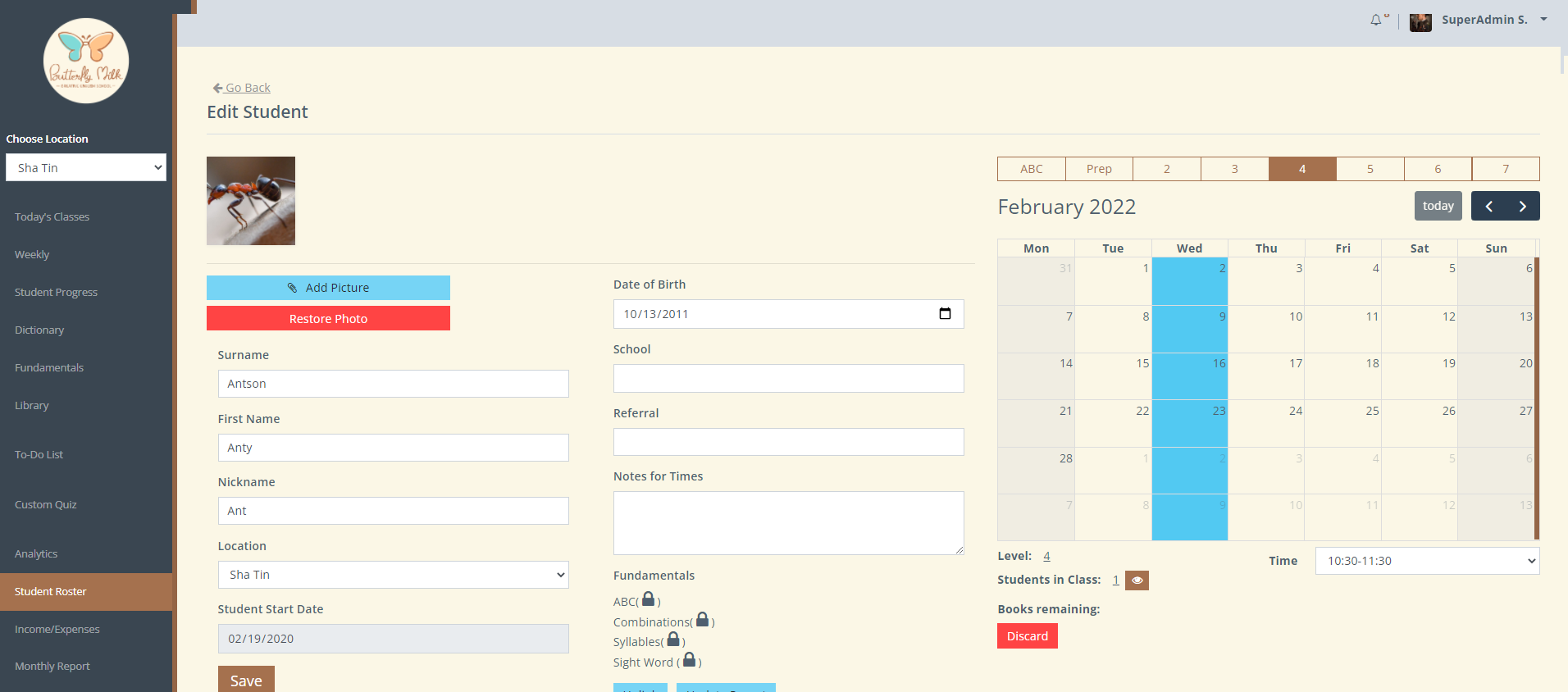Open the class Time dropdown
Image resolution: width=1568 pixels, height=692 pixels.
coord(1427,561)
